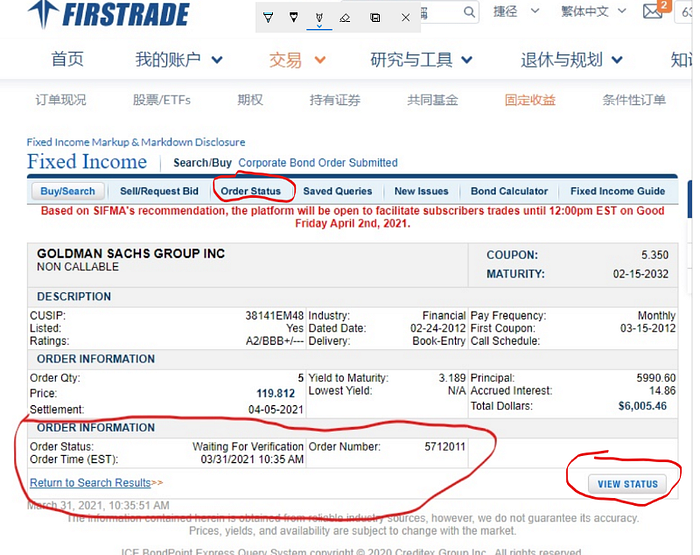Click the coupon value 5.350
This screenshot has width=700, height=555.
point(655,255)
